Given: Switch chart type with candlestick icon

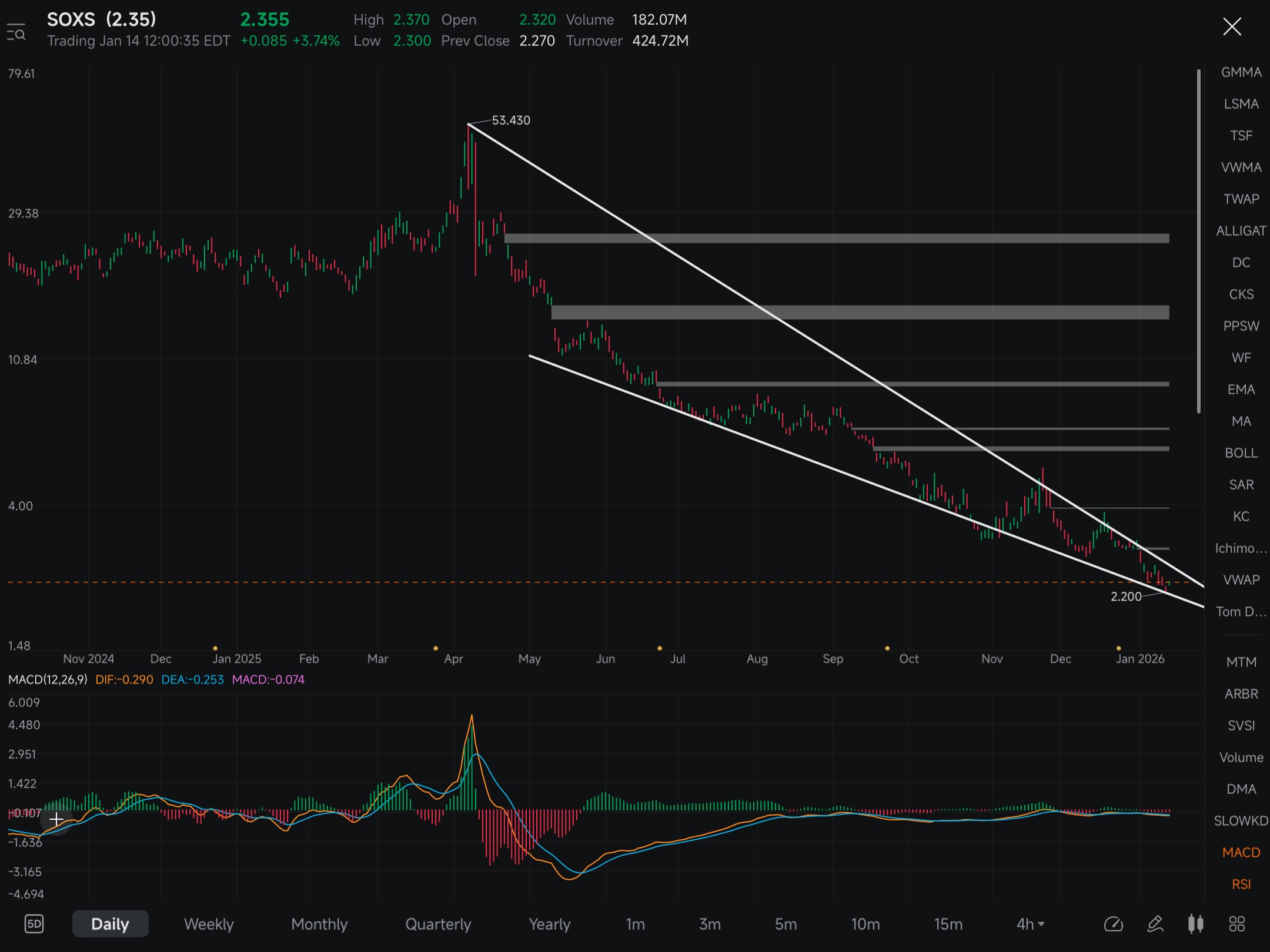Looking at the screenshot, I should pos(1195,924).
